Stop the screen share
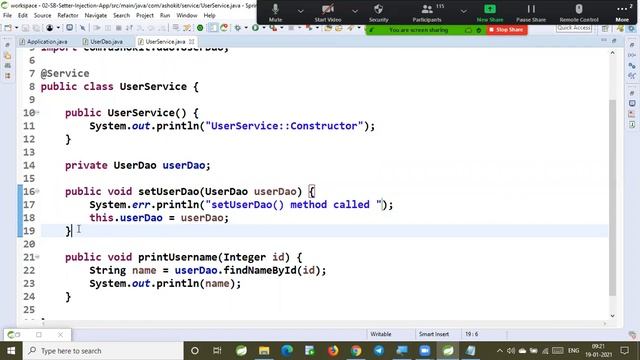640x360 pixels. tap(507, 30)
